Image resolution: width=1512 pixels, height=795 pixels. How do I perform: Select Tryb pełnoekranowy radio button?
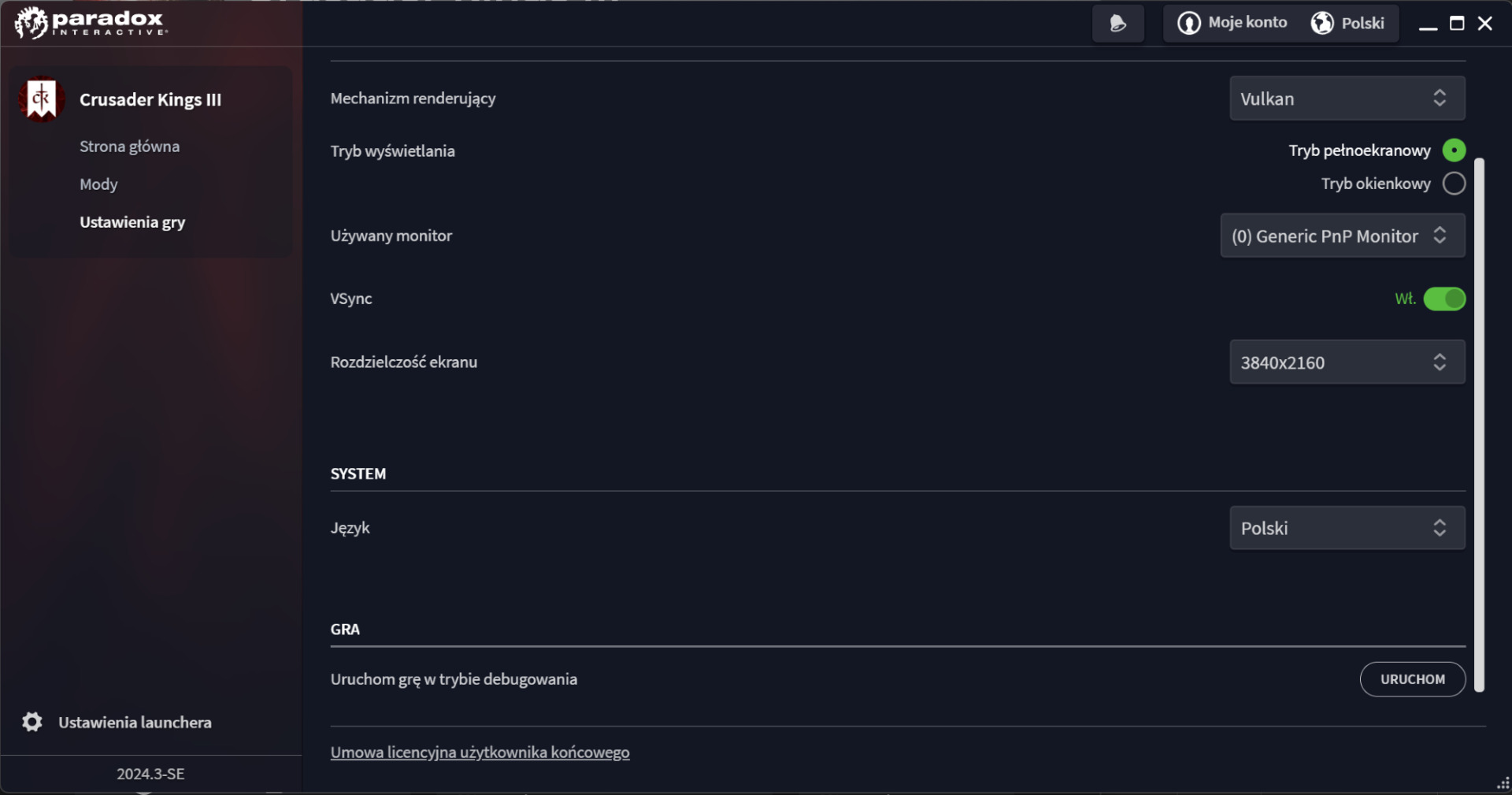pyautogui.click(x=1454, y=150)
